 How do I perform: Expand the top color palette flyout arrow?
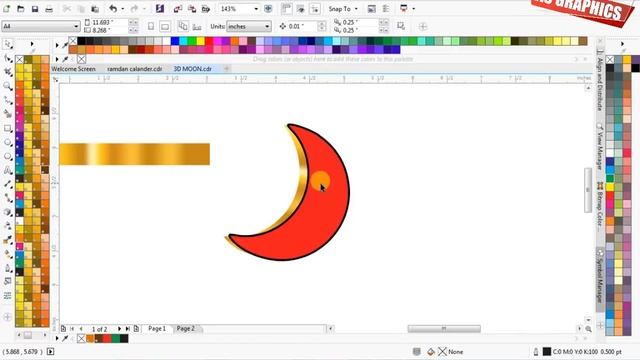coord(57,45)
